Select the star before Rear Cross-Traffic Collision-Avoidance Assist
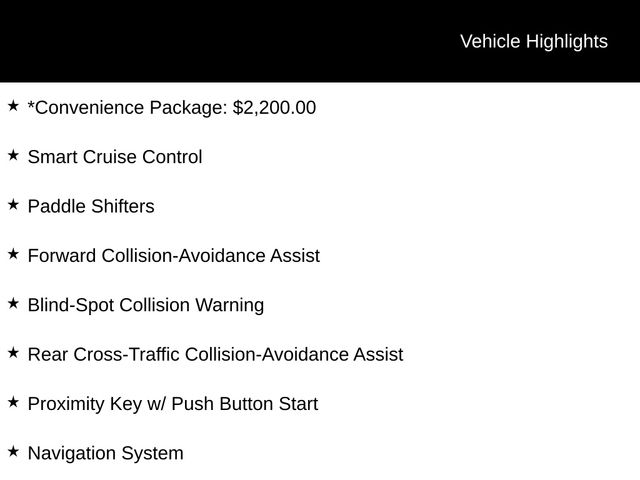 13,353
